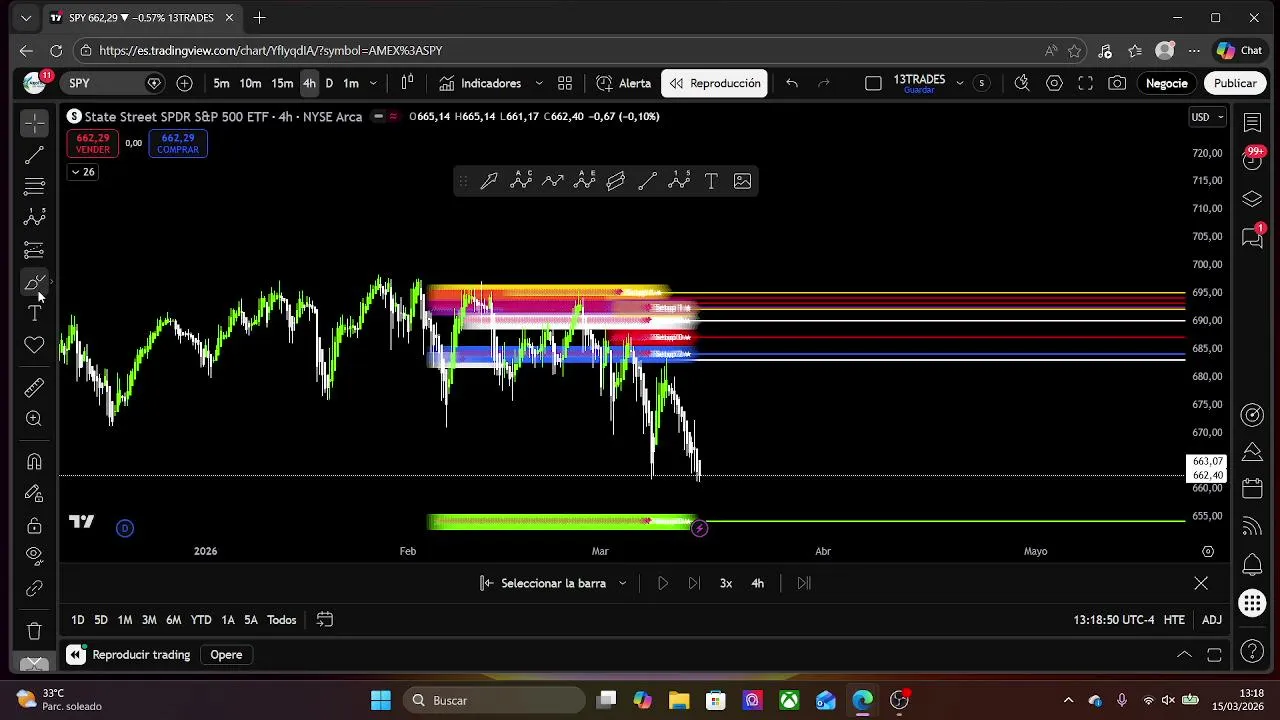Image resolution: width=1280 pixels, height=720 pixels.
Task: Open the alerts clock panel with 99+ badge
Action: coord(1252,160)
